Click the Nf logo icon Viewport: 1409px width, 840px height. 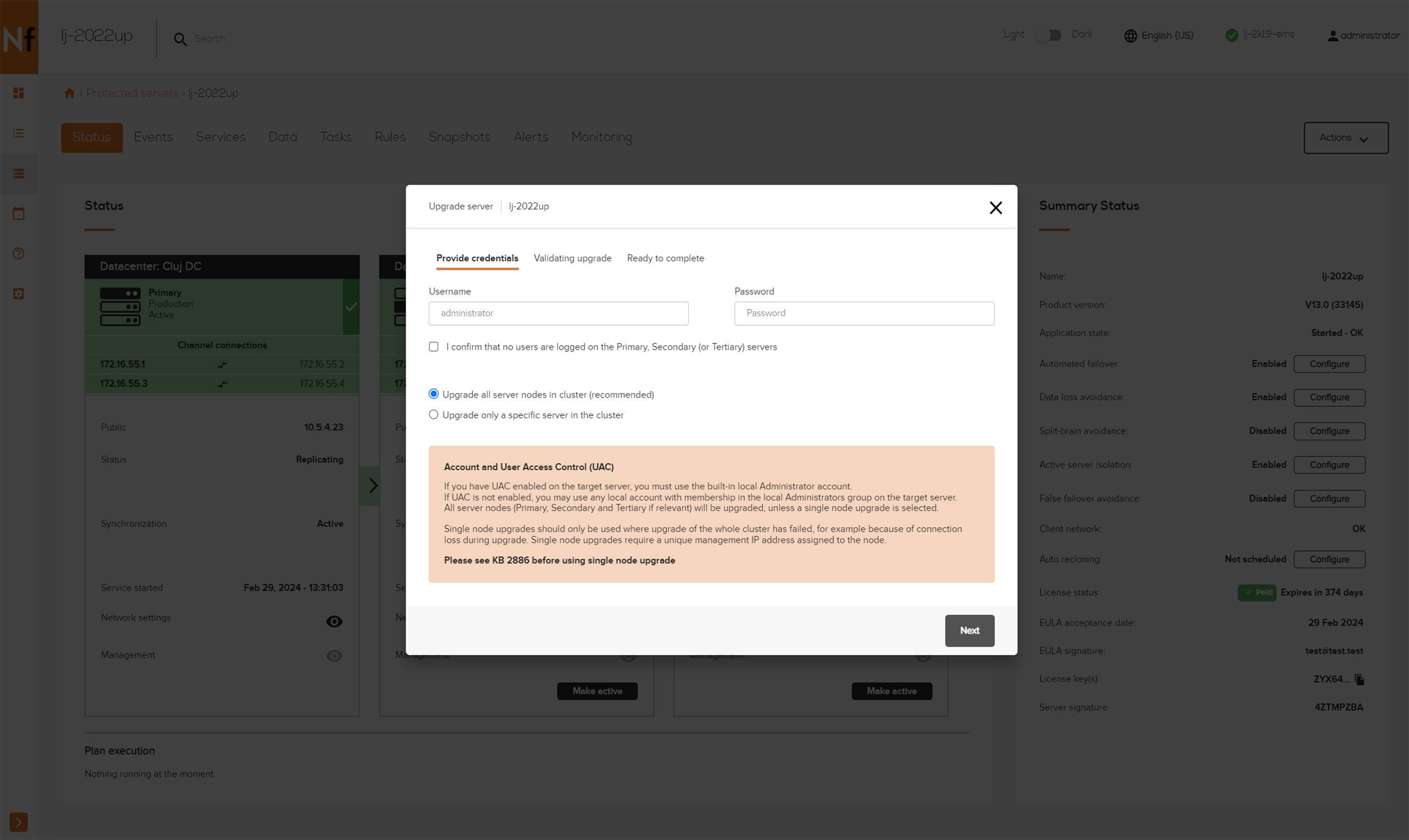[x=19, y=37]
